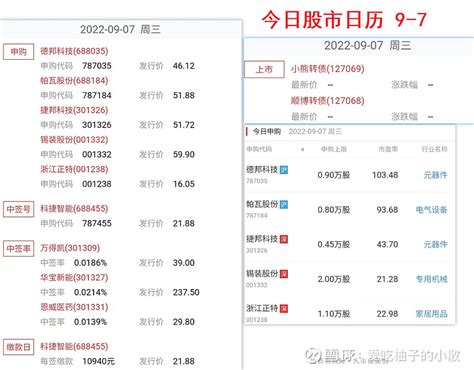Viewport: 474px width, 370px height.
Task: Click issue price value 51.88
Action: point(184,95)
